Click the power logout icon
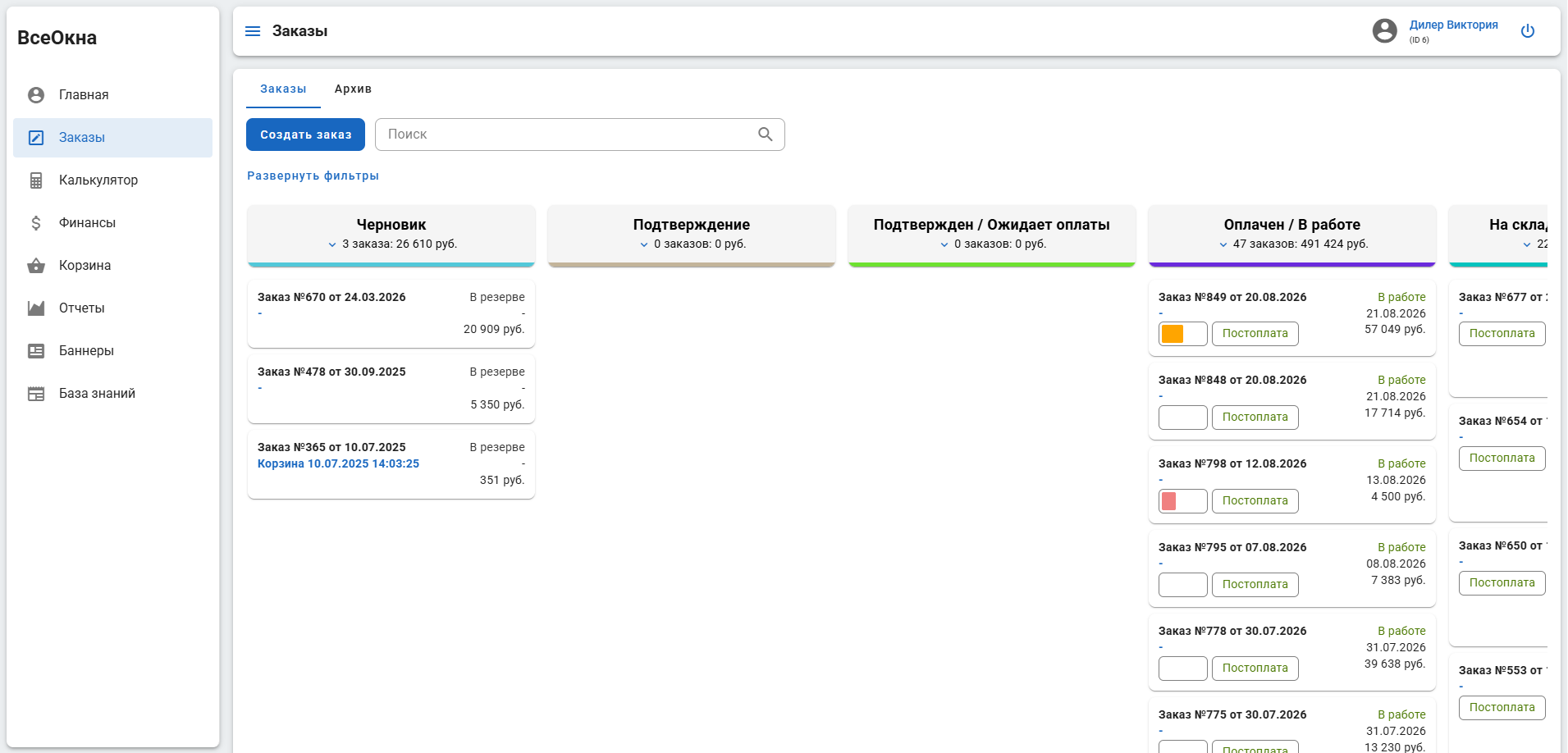Image resolution: width=1568 pixels, height=753 pixels. [1528, 31]
